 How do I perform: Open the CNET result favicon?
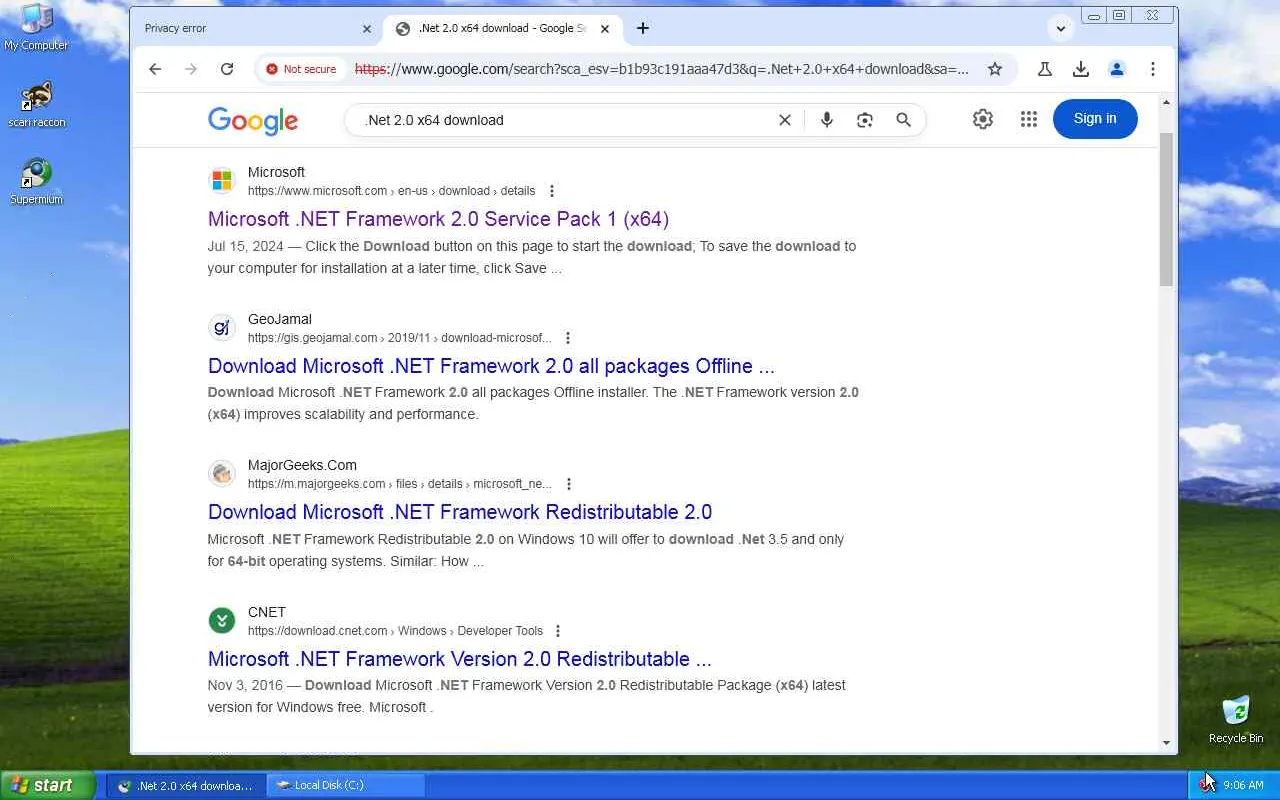(222, 621)
